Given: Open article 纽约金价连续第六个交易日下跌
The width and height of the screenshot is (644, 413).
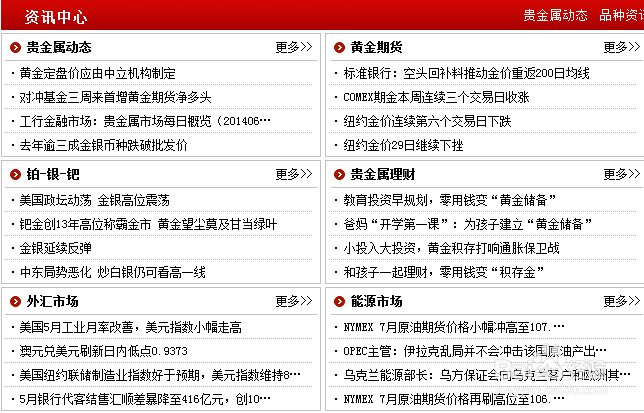Looking at the screenshot, I should click(x=427, y=121).
